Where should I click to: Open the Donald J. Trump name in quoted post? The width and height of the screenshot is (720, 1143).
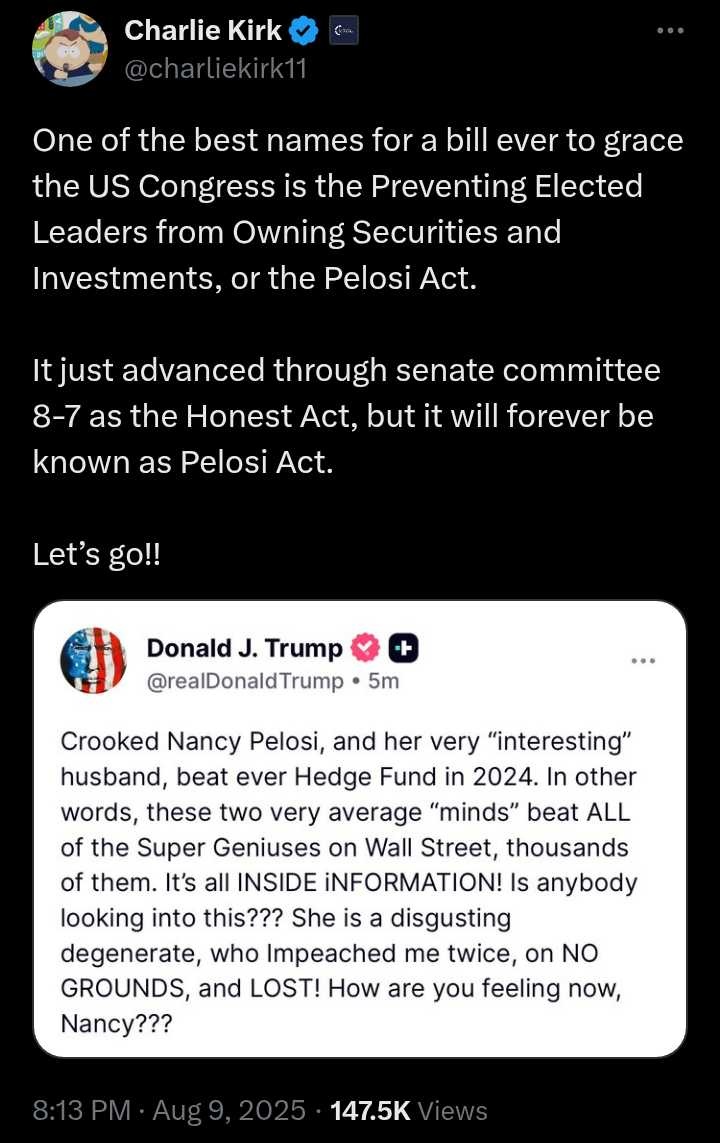click(x=244, y=648)
